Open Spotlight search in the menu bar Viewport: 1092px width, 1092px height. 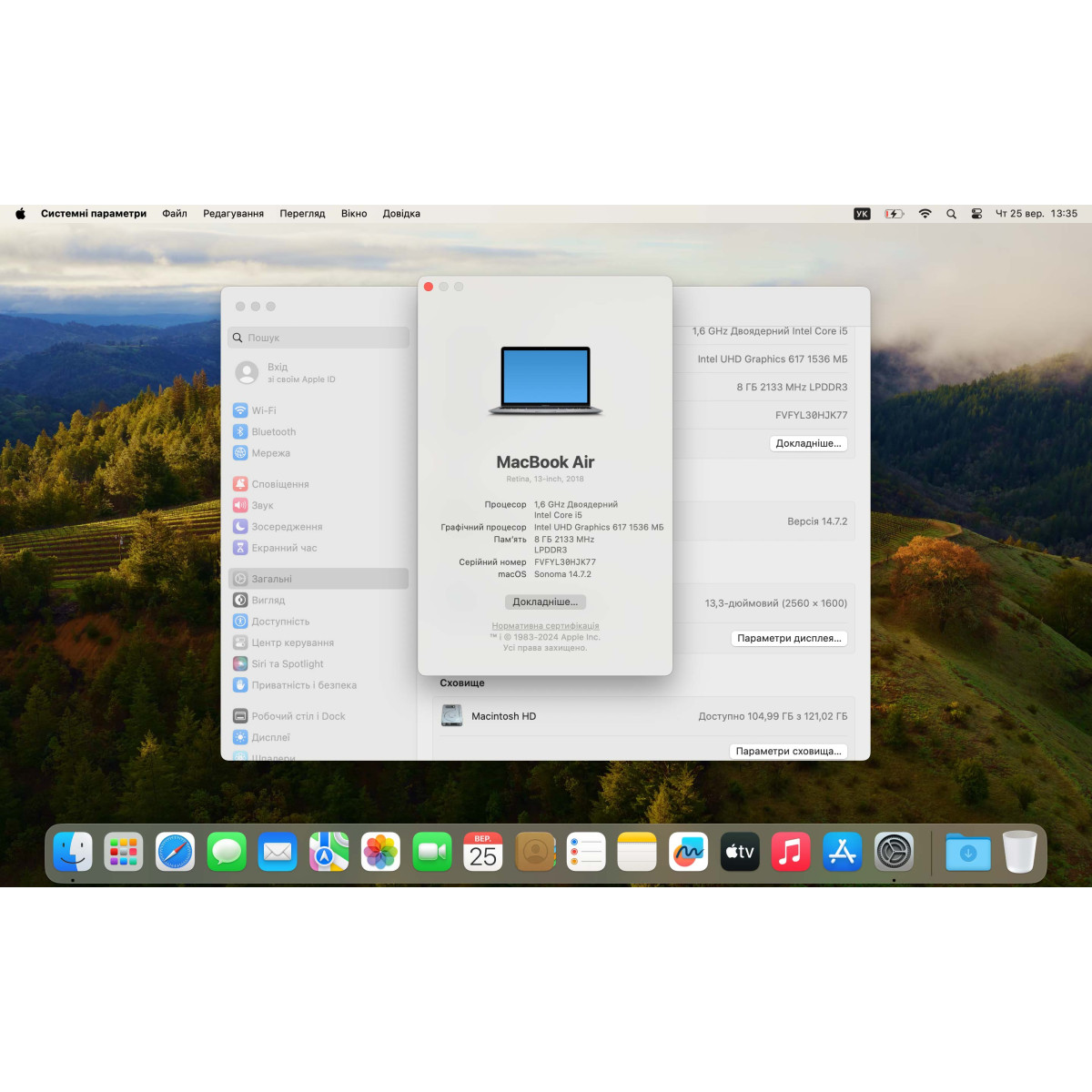coord(951,214)
